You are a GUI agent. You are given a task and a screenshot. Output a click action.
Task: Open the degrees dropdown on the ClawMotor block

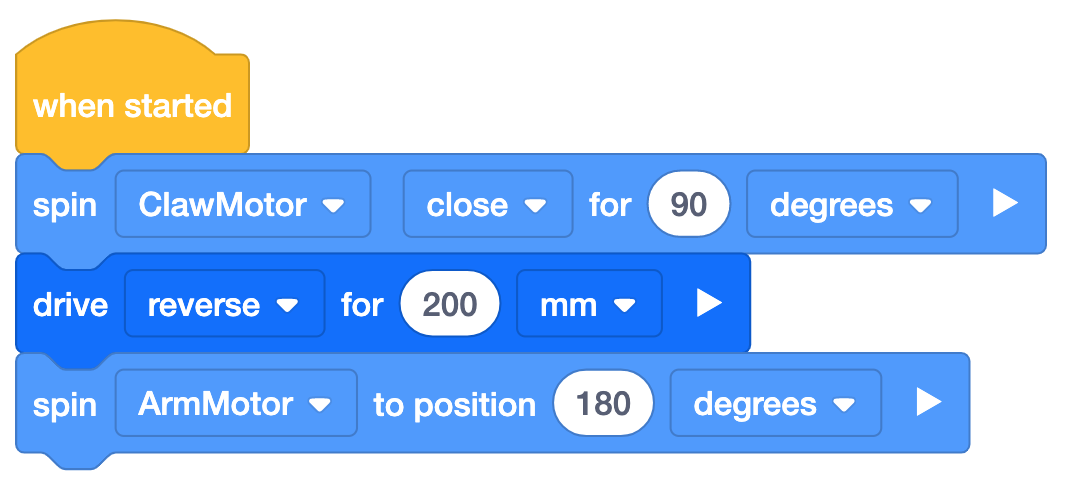tap(851, 205)
